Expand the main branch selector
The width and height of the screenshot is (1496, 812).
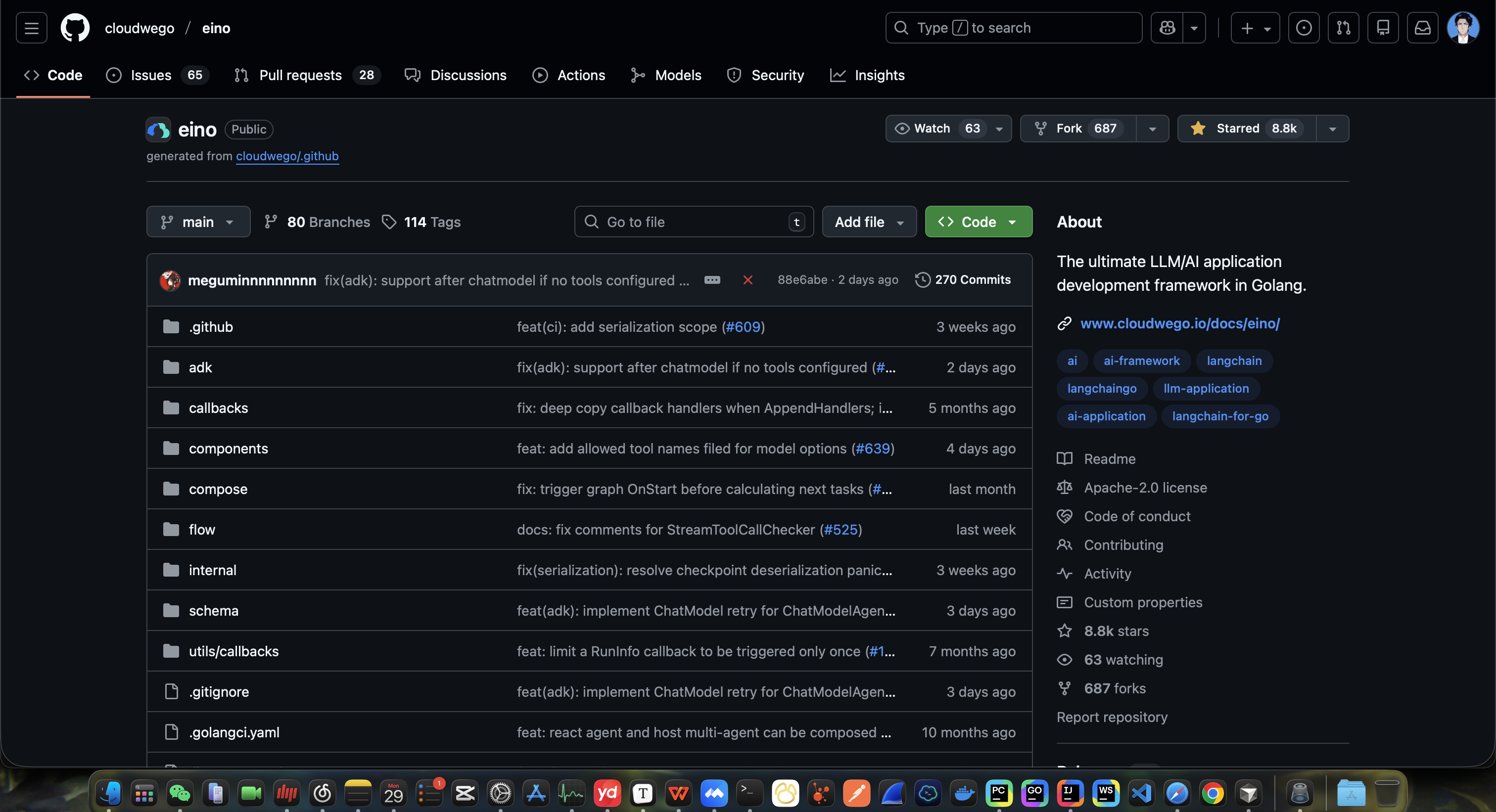(x=198, y=222)
